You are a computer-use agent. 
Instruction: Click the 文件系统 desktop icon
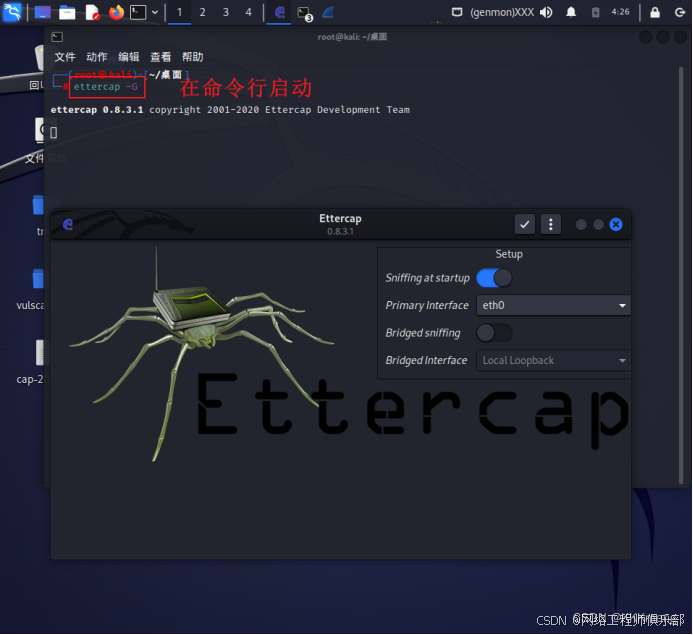(x=39, y=131)
